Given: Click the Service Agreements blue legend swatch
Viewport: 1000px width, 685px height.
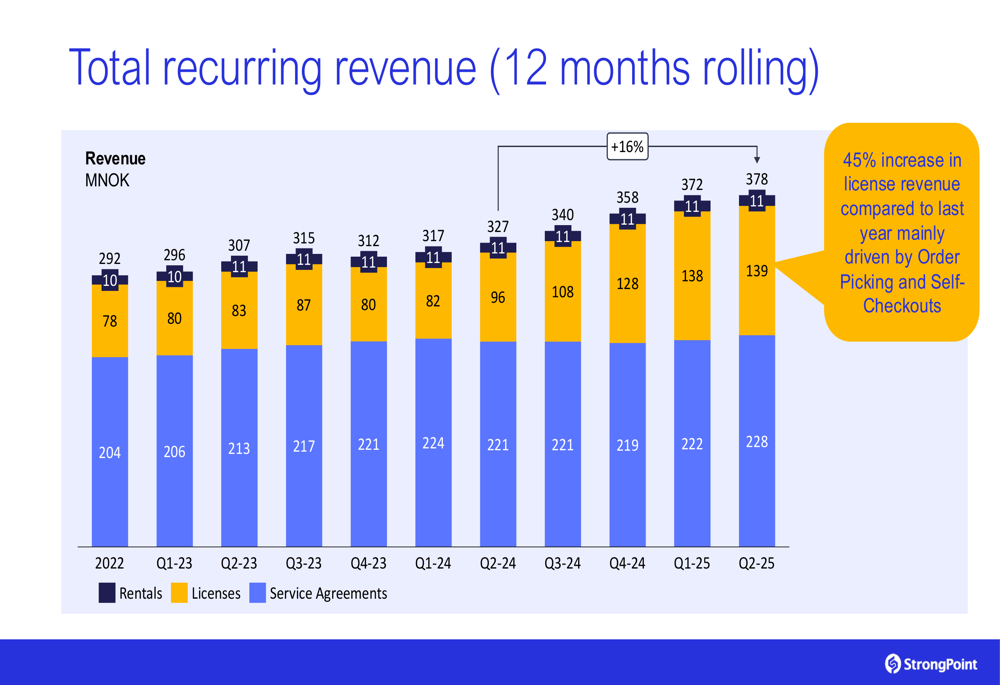Looking at the screenshot, I should 257,593.
